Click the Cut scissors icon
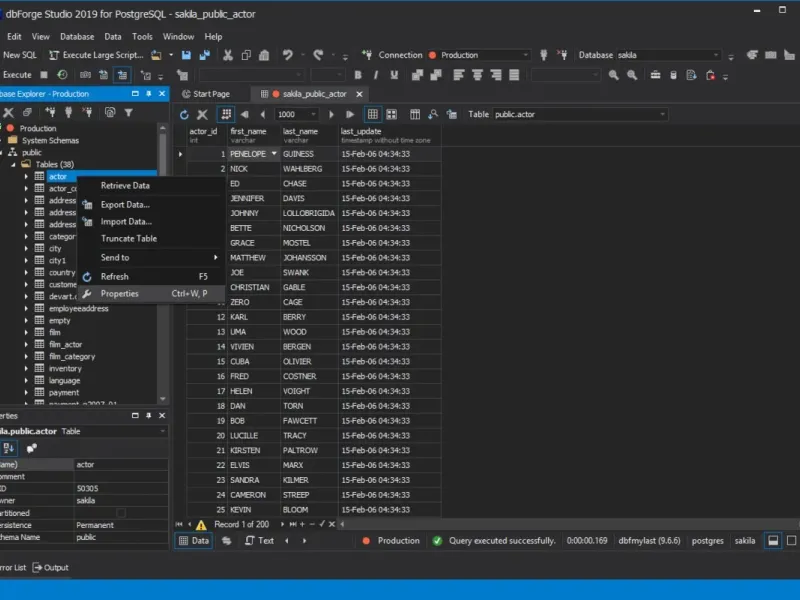The height and width of the screenshot is (600, 800). point(228,55)
